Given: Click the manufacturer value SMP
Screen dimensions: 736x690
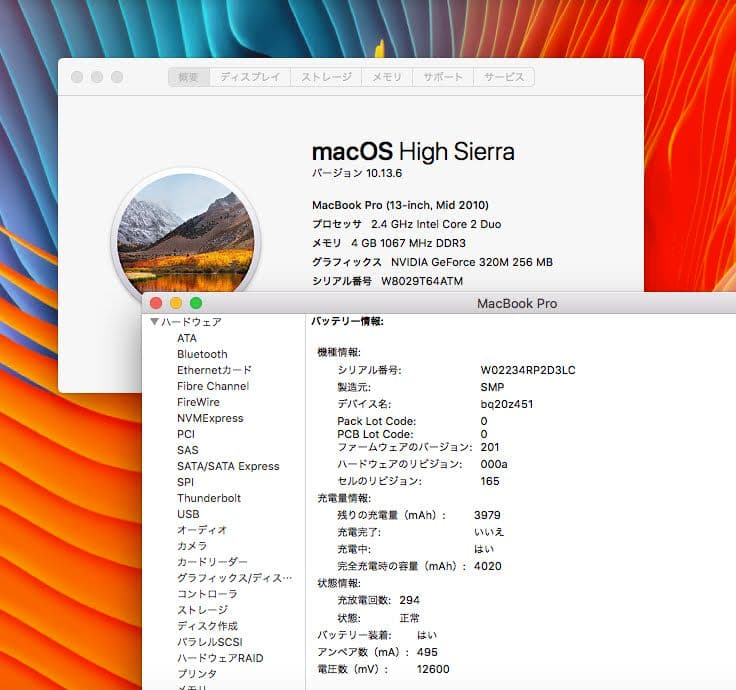Looking at the screenshot, I should pyautogui.click(x=492, y=387).
